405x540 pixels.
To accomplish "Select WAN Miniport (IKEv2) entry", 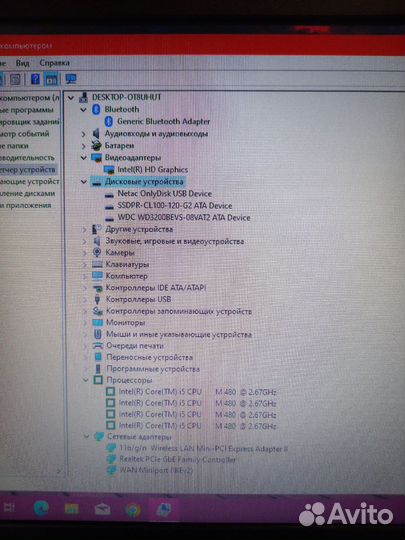I will coord(156,470).
